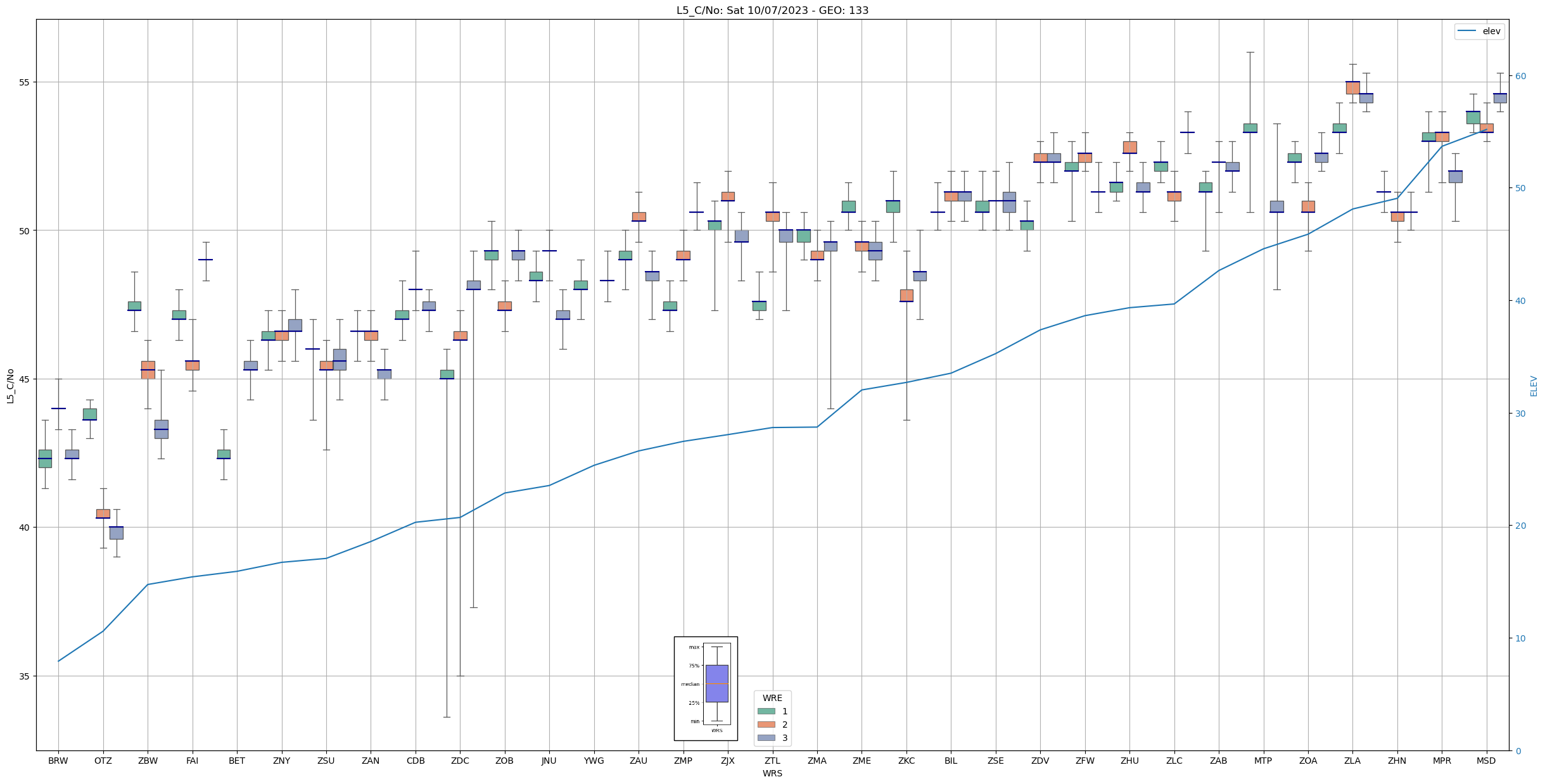Click the 60 right axis tick label
This screenshot has width=1545, height=784.
click(x=1520, y=76)
